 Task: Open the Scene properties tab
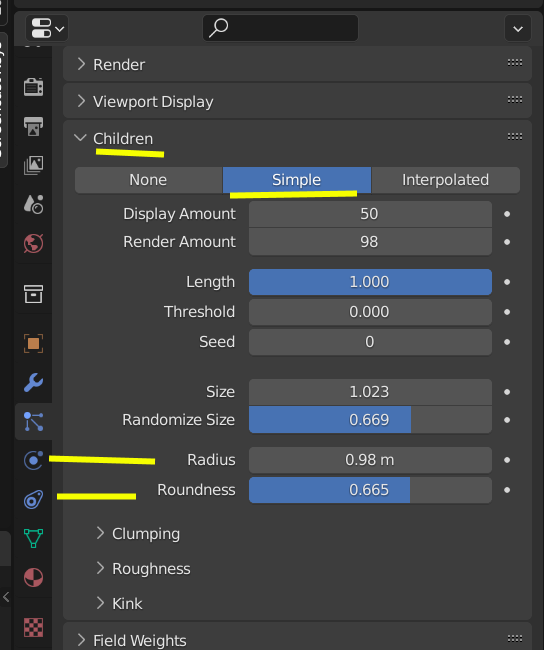33,204
